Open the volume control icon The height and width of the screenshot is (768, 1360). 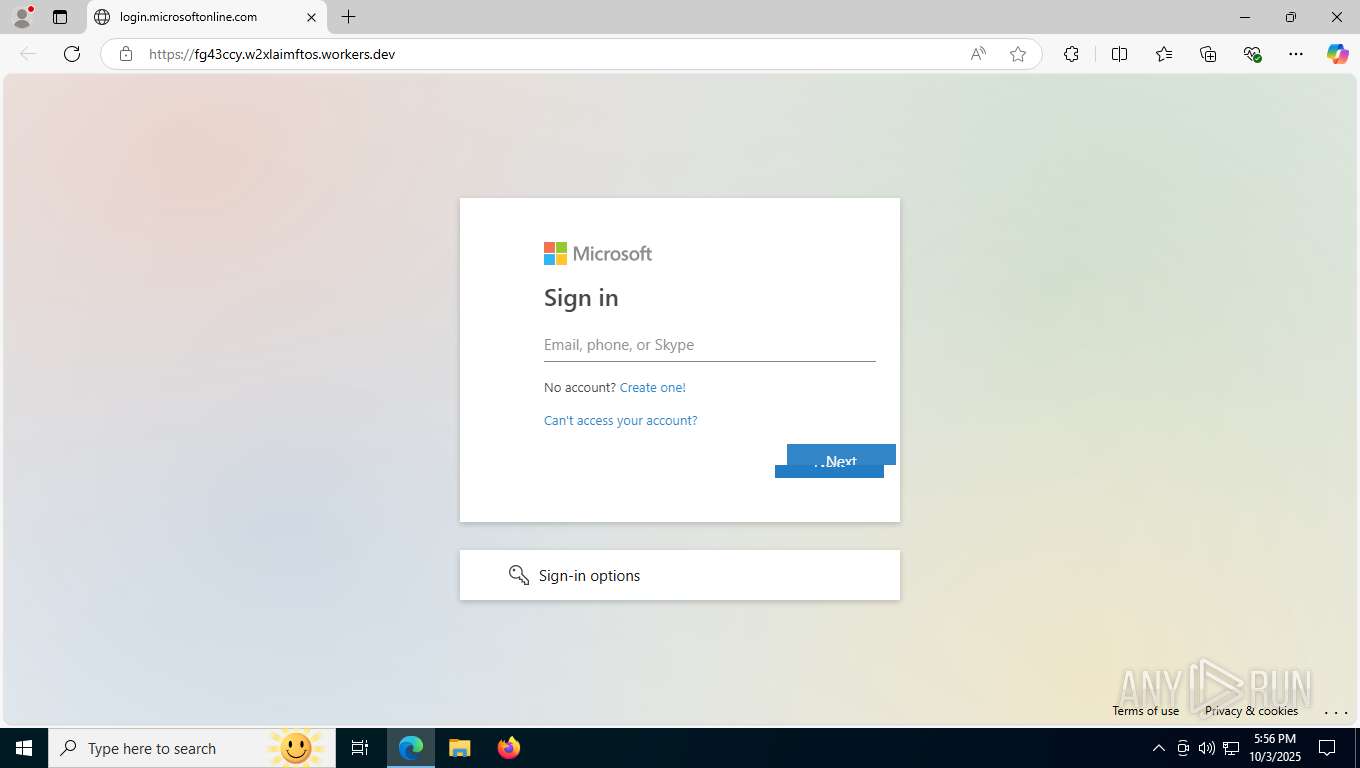click(1207, 748)
